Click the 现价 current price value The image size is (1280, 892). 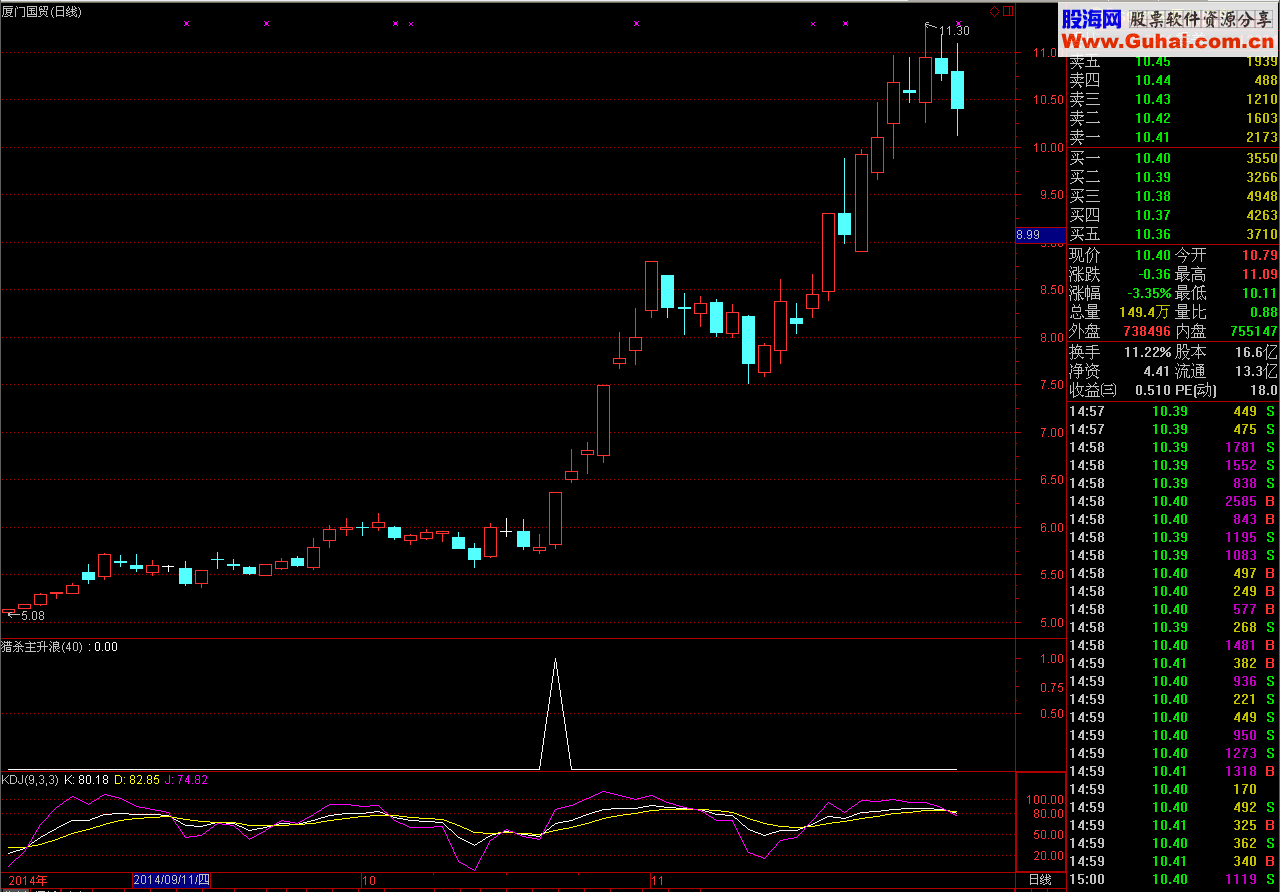(1153, 255)
